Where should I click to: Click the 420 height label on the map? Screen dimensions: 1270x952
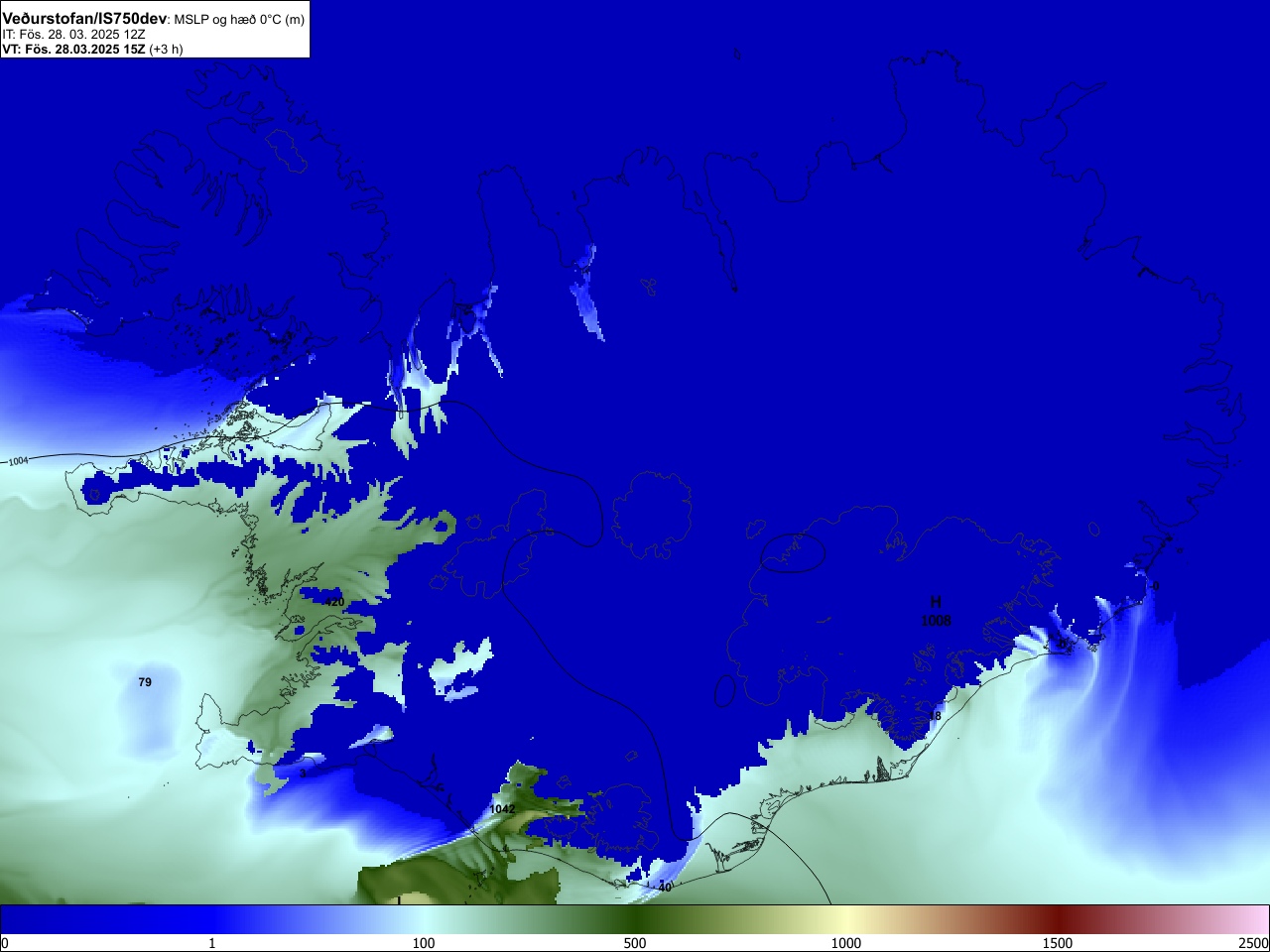(334, 602)
